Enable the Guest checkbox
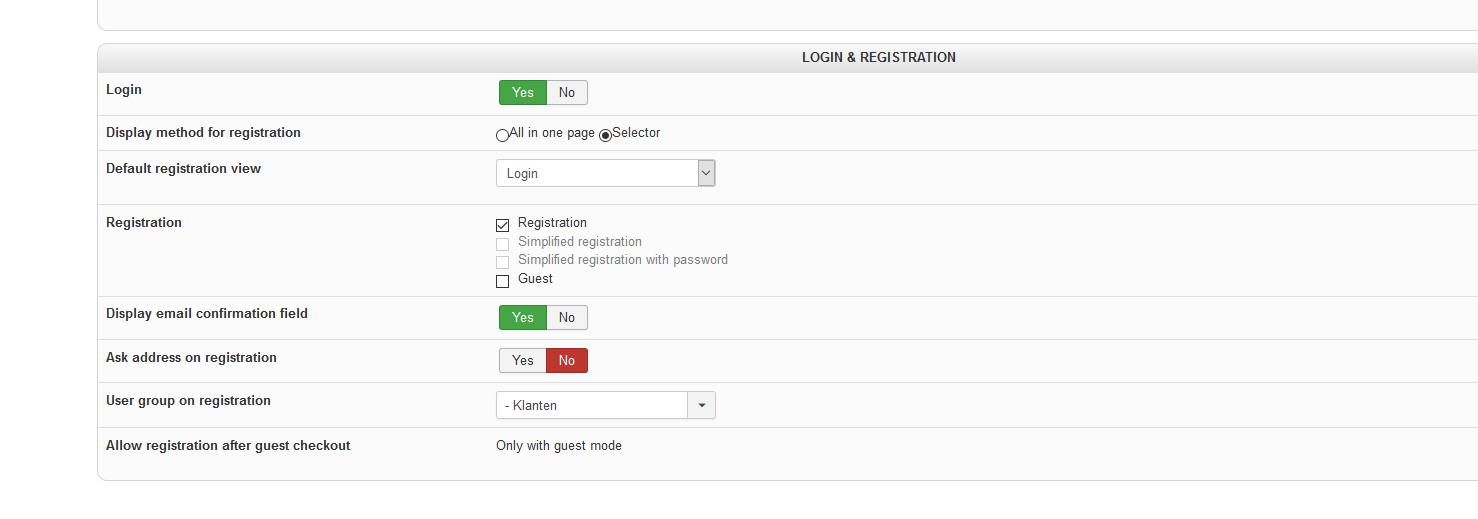Viewport: 1478px width, 519px height. click(x=502, y=281)
